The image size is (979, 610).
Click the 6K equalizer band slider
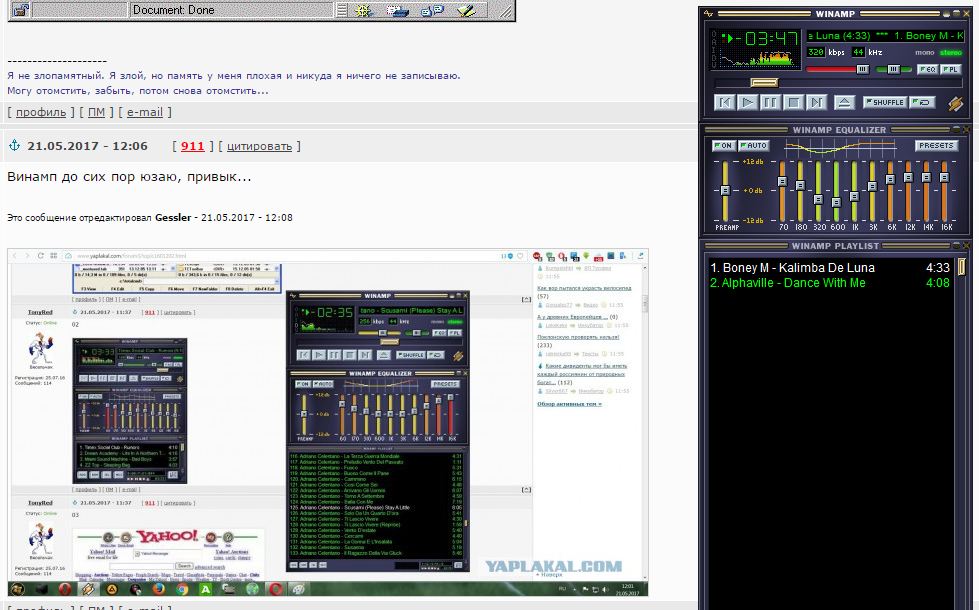click(890, 190)
